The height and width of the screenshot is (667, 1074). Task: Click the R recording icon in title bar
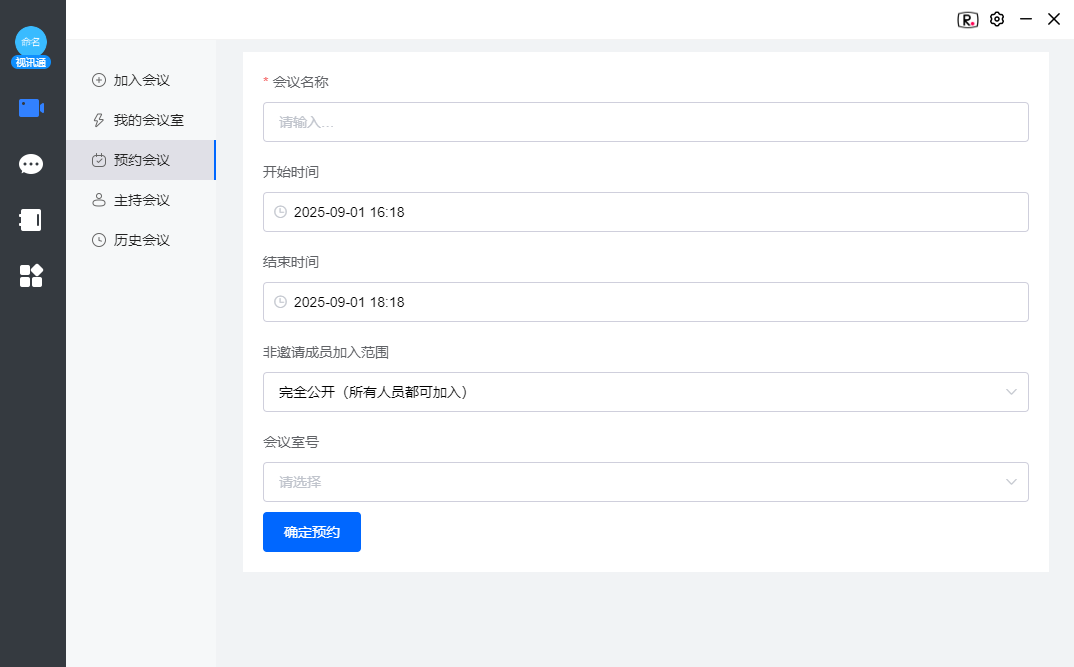pos(966,19)
